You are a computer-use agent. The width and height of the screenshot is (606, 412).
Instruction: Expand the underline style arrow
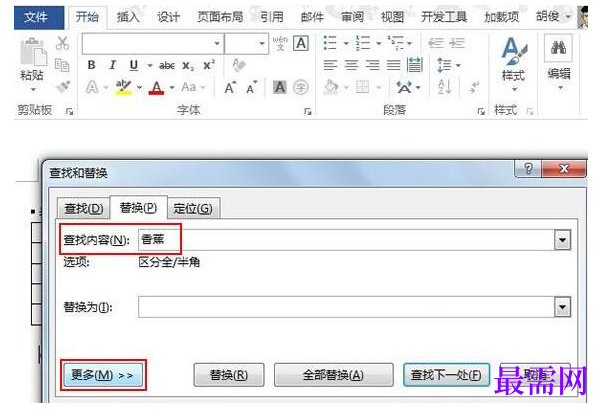150,65
